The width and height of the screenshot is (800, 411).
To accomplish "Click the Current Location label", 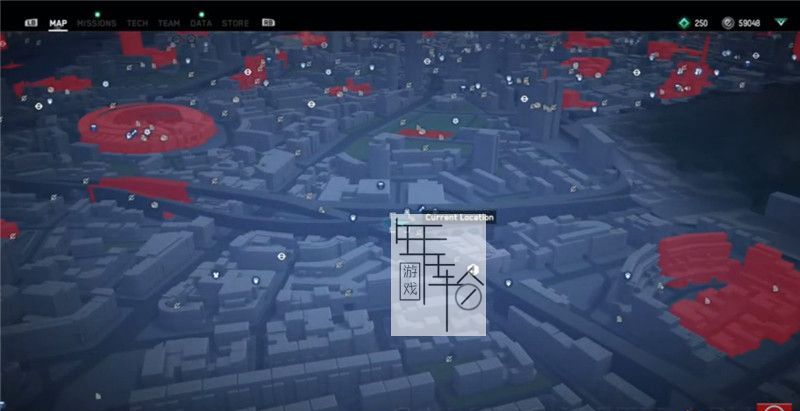I will (459, 218).
